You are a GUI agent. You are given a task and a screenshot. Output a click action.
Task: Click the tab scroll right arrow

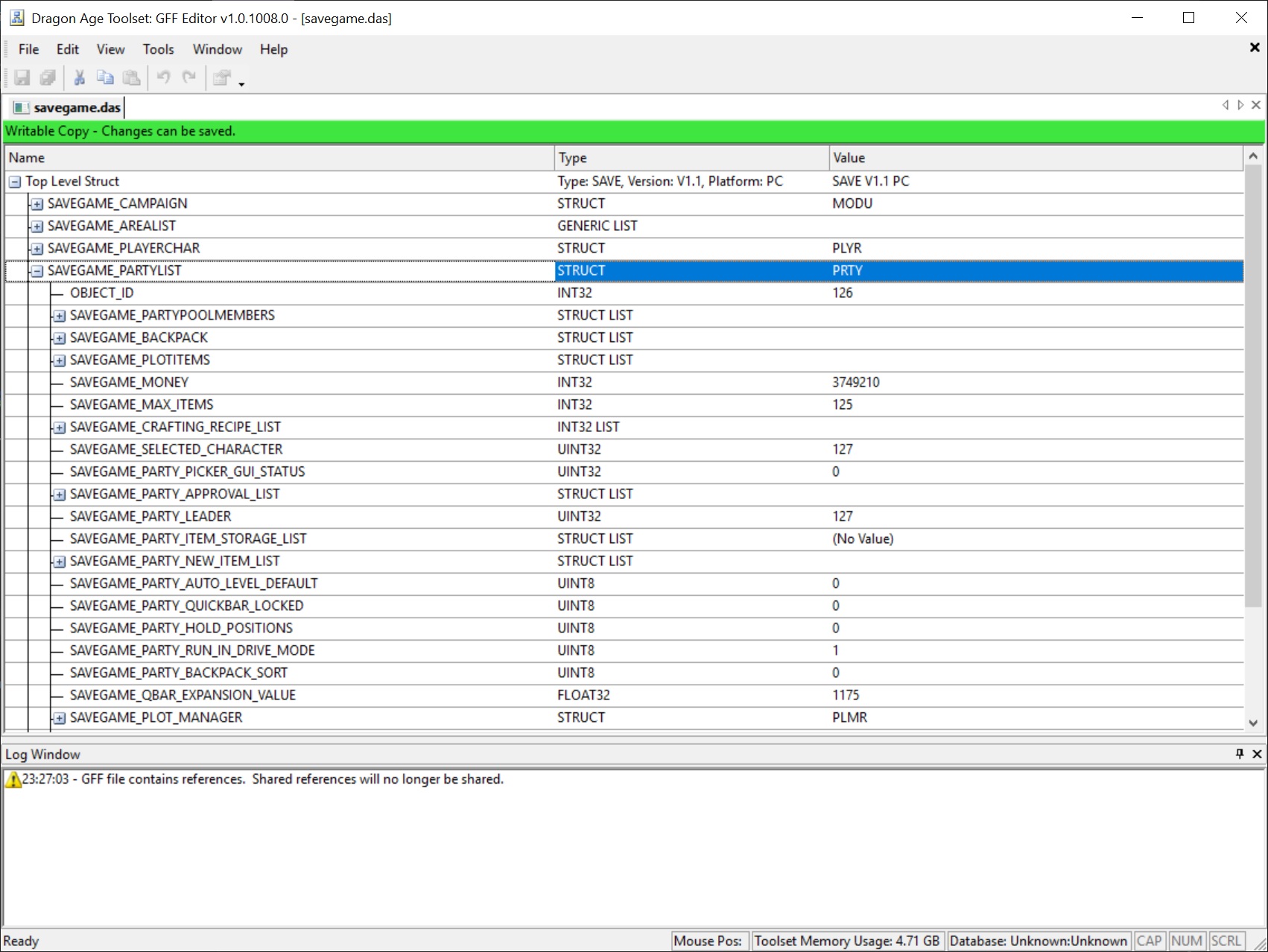point(1240,105)
